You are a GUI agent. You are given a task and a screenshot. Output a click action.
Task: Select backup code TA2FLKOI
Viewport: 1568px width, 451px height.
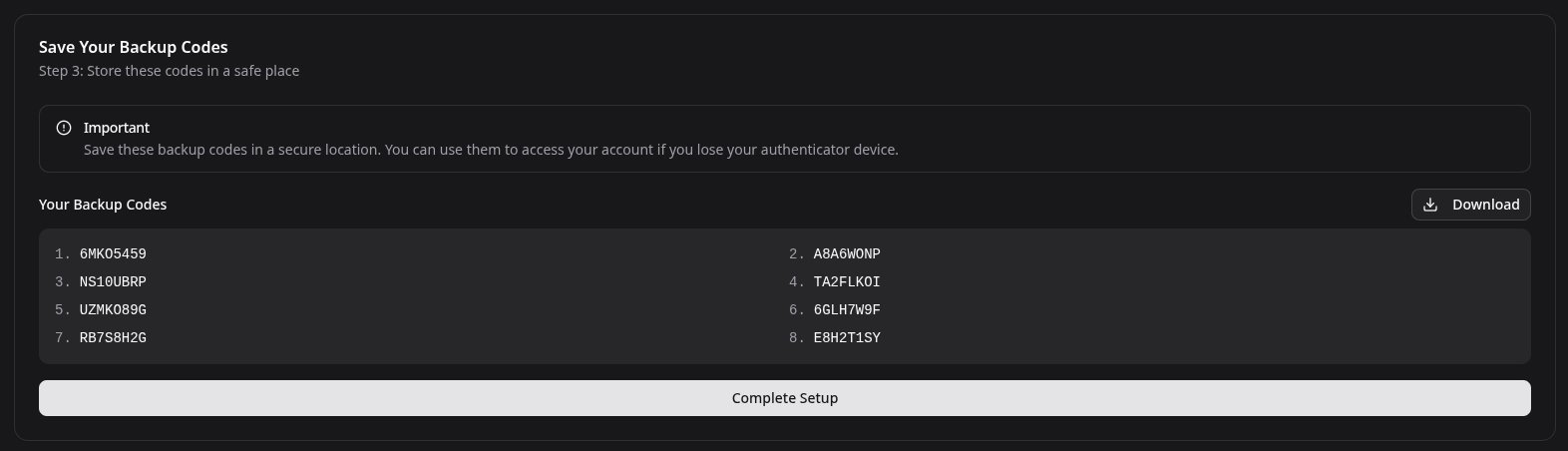point(847,282)
